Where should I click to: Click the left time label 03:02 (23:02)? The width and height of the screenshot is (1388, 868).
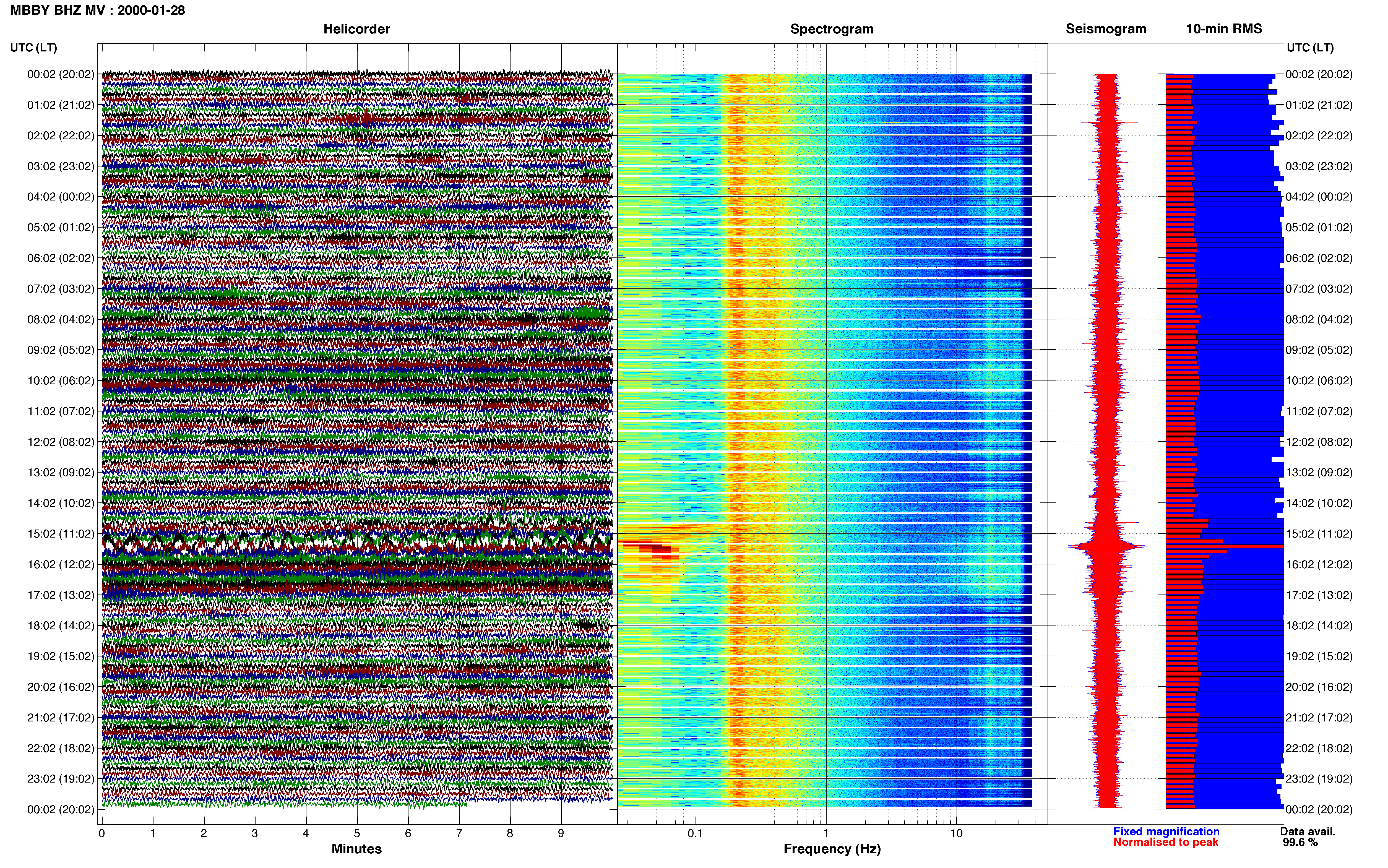coord(61,166)
